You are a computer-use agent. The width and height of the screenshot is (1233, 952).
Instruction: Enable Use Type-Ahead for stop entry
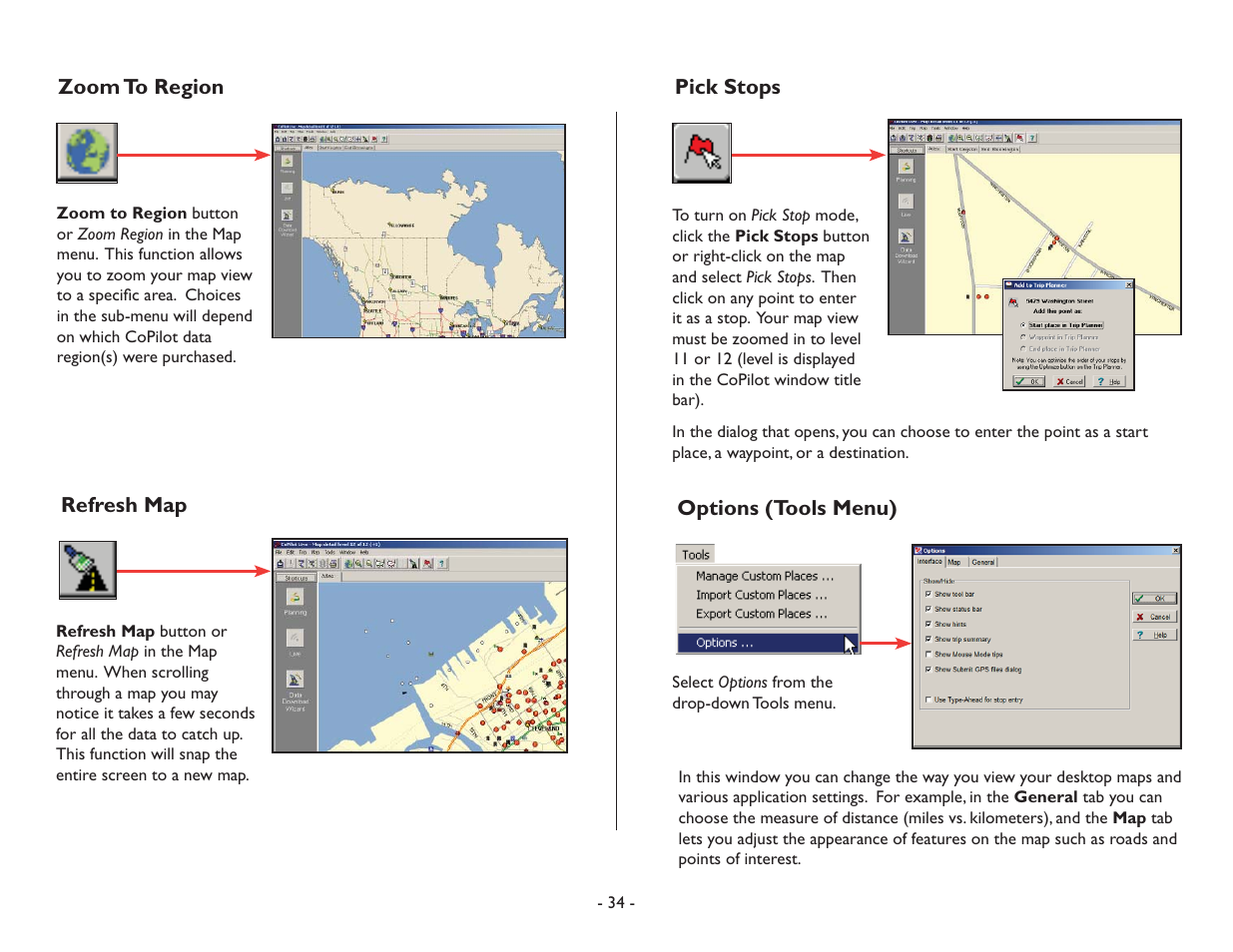click(x=928, y=700)
